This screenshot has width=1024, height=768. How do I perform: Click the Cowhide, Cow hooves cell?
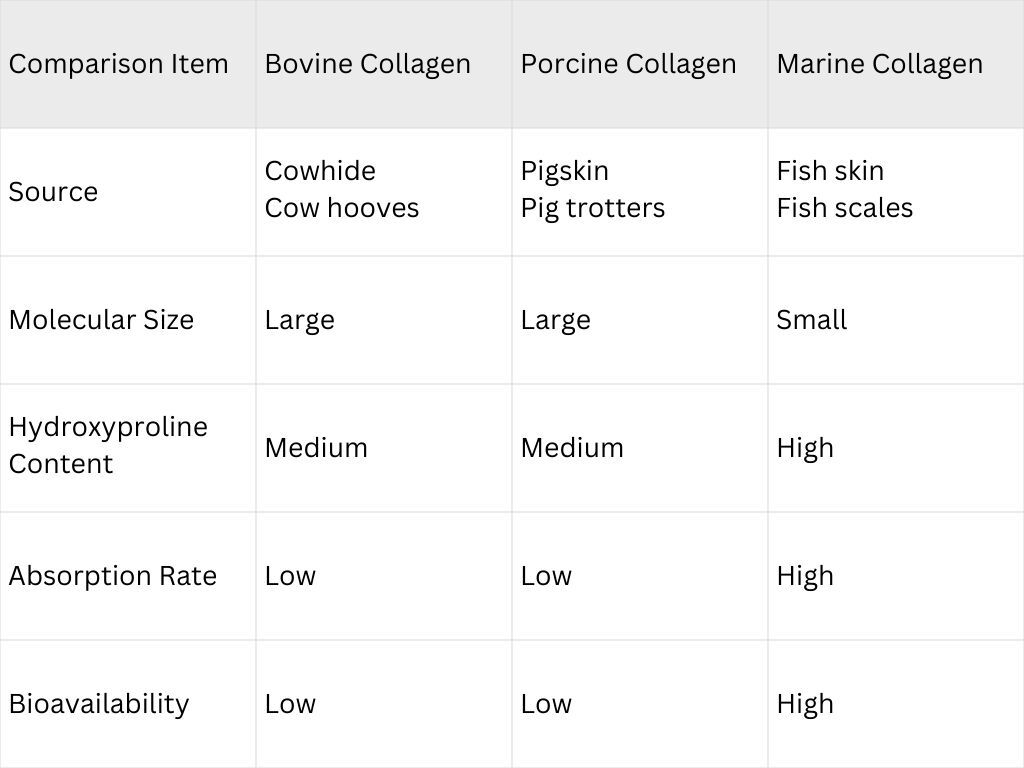pyautogui.click(x=341, y=190)
